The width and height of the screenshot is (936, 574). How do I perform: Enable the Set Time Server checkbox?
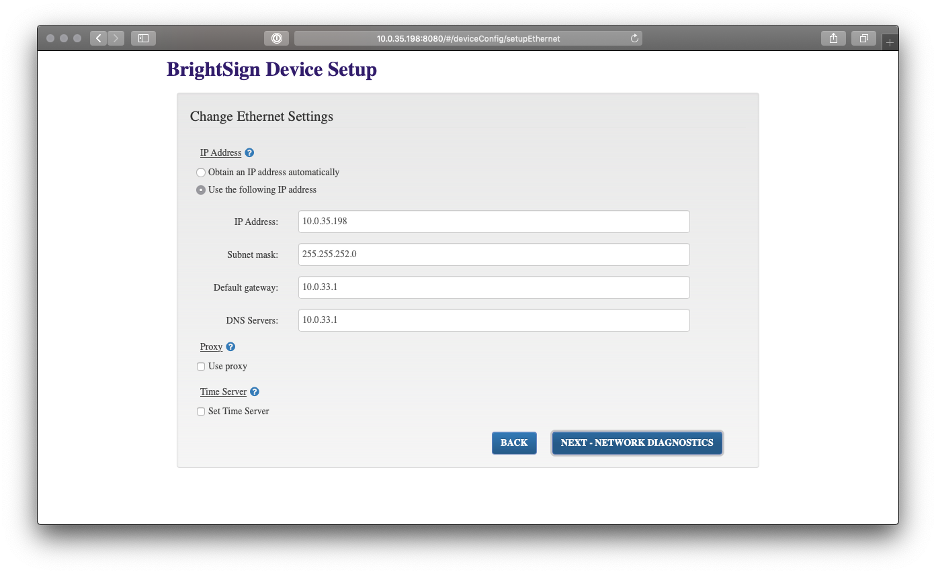click(x=201, y=411)
